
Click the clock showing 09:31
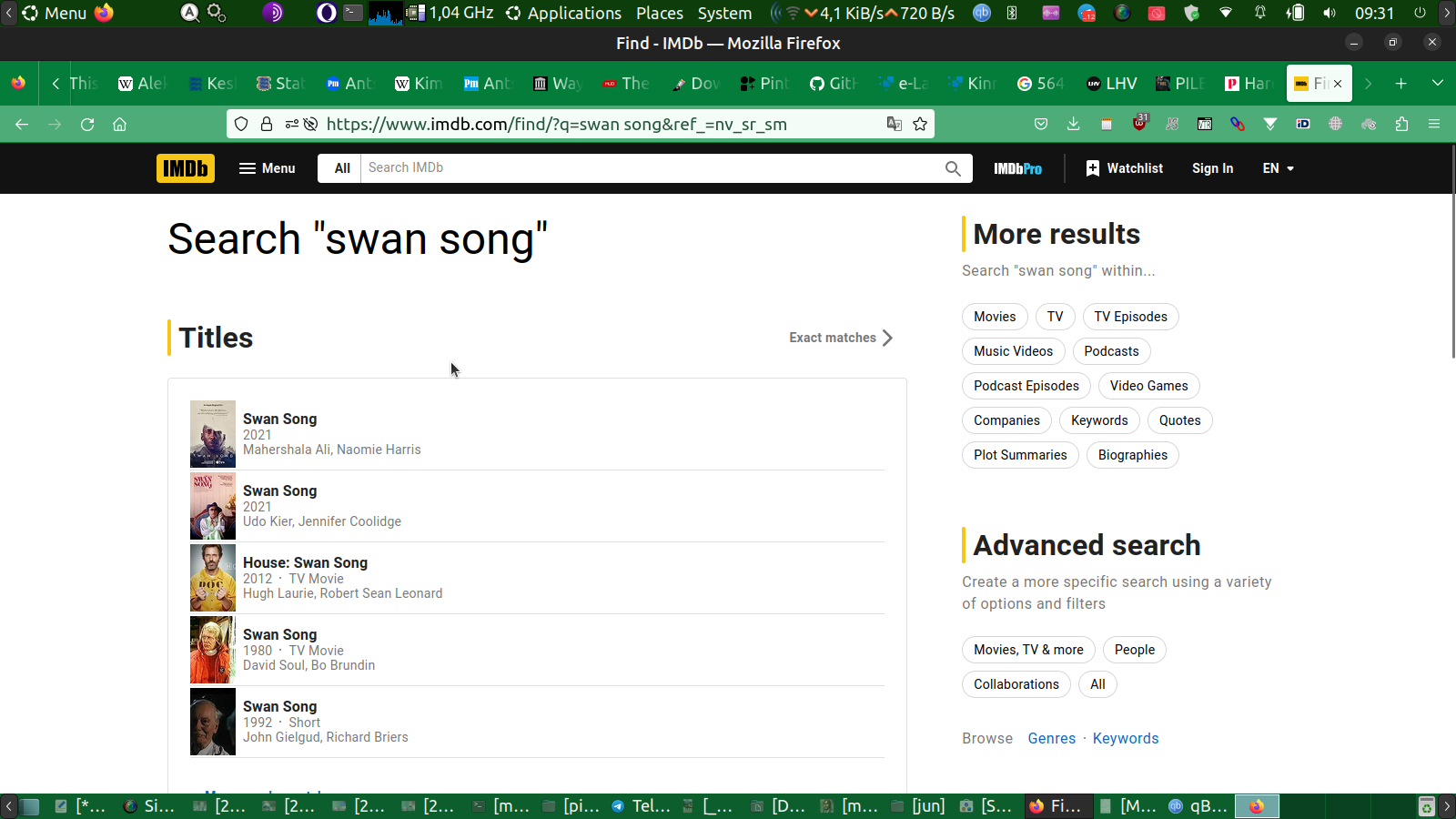click(1374, 13)
